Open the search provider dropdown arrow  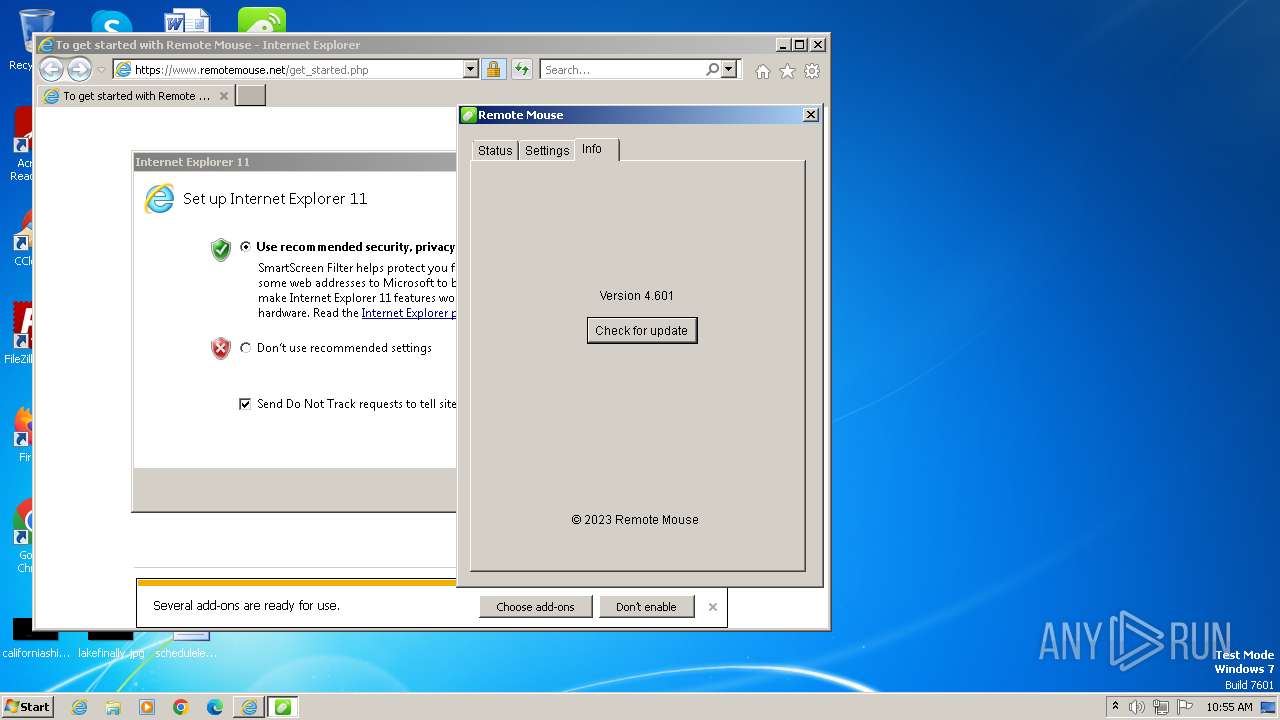point(729,70)
